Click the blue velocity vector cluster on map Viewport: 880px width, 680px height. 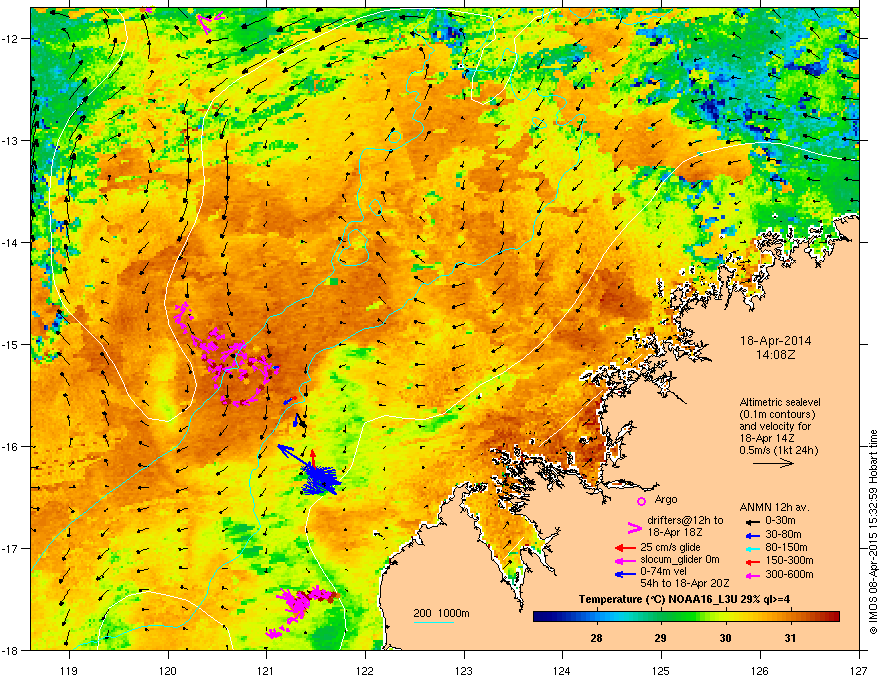(319, 479)
